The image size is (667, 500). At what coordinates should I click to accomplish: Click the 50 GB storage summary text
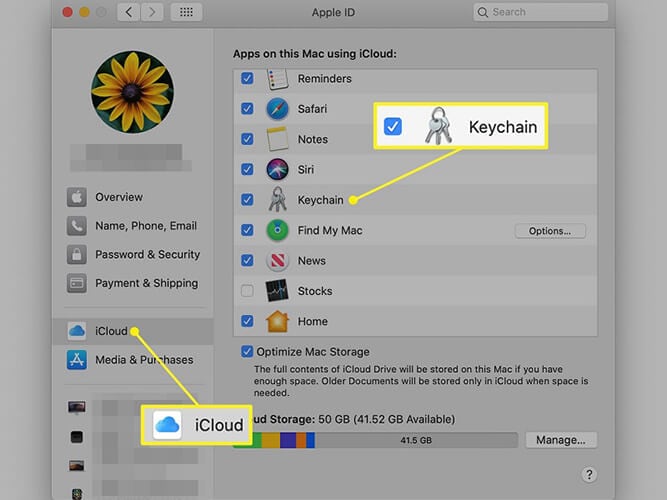[386, 420]
